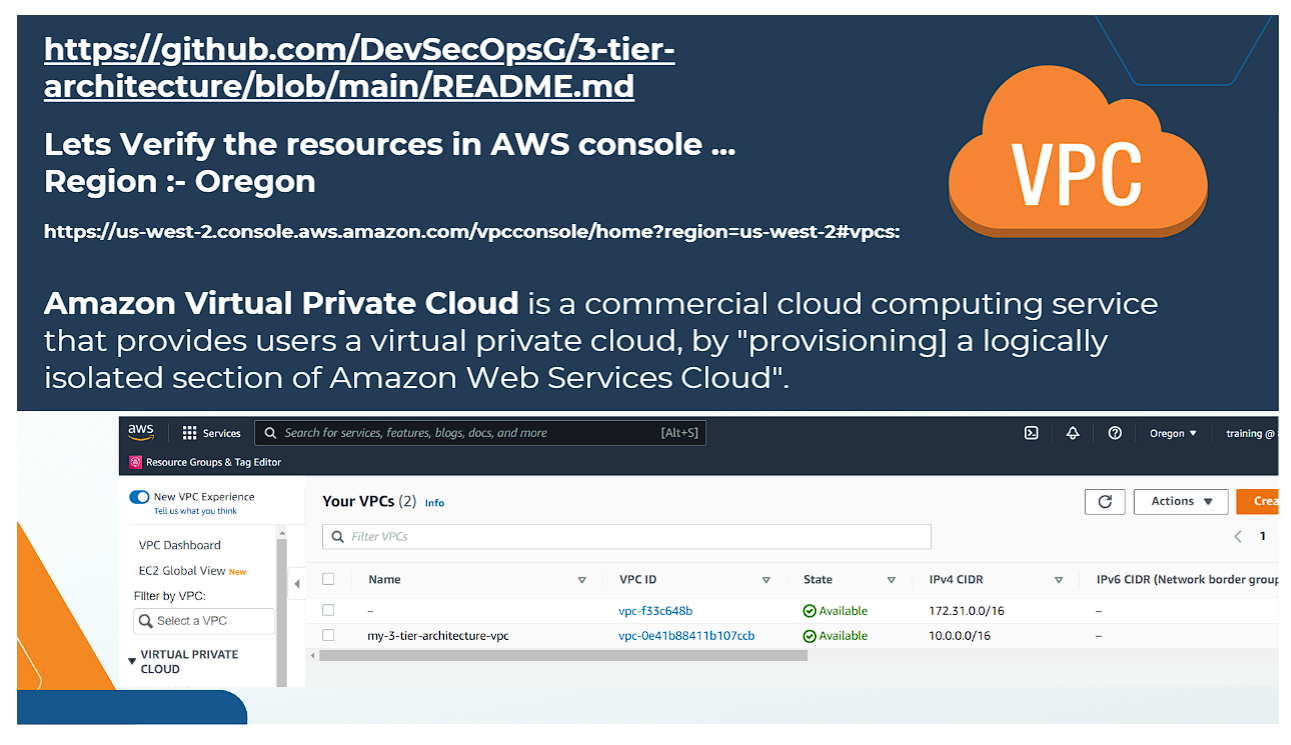Open VPC Dashboard in sidebar
This screenshot has width=1291, height=745.
coord(180,545)
